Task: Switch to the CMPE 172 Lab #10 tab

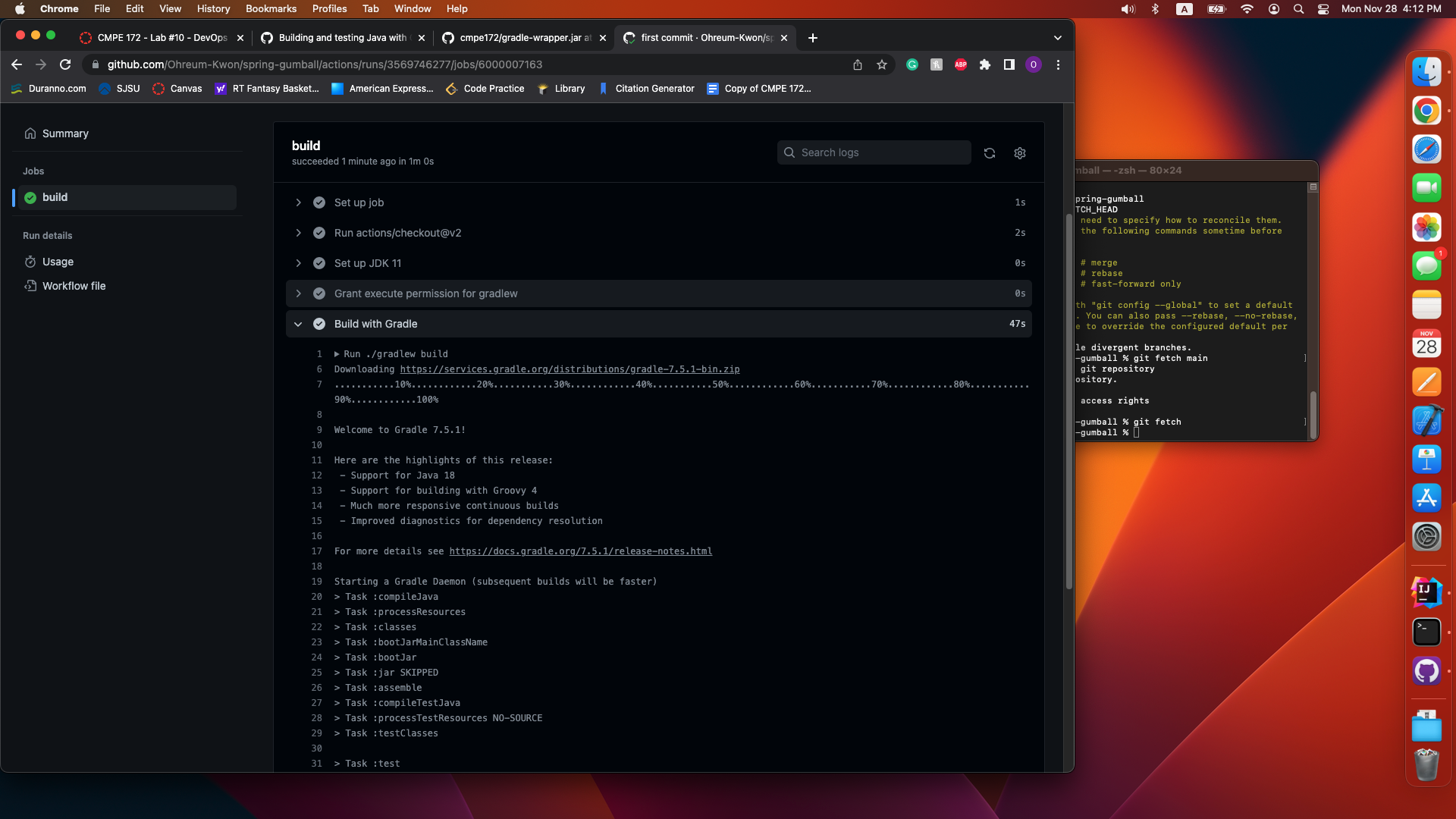Action: 162,38
